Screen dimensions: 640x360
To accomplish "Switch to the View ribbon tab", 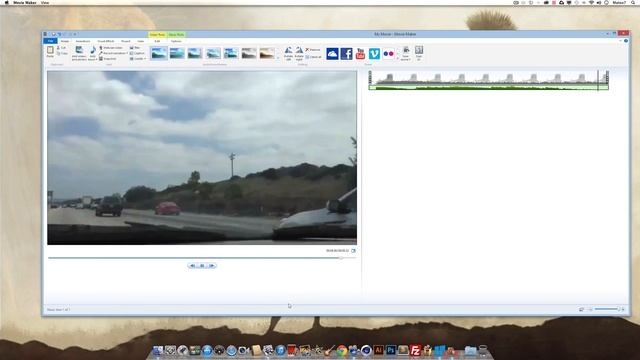I will click(141, 41).
